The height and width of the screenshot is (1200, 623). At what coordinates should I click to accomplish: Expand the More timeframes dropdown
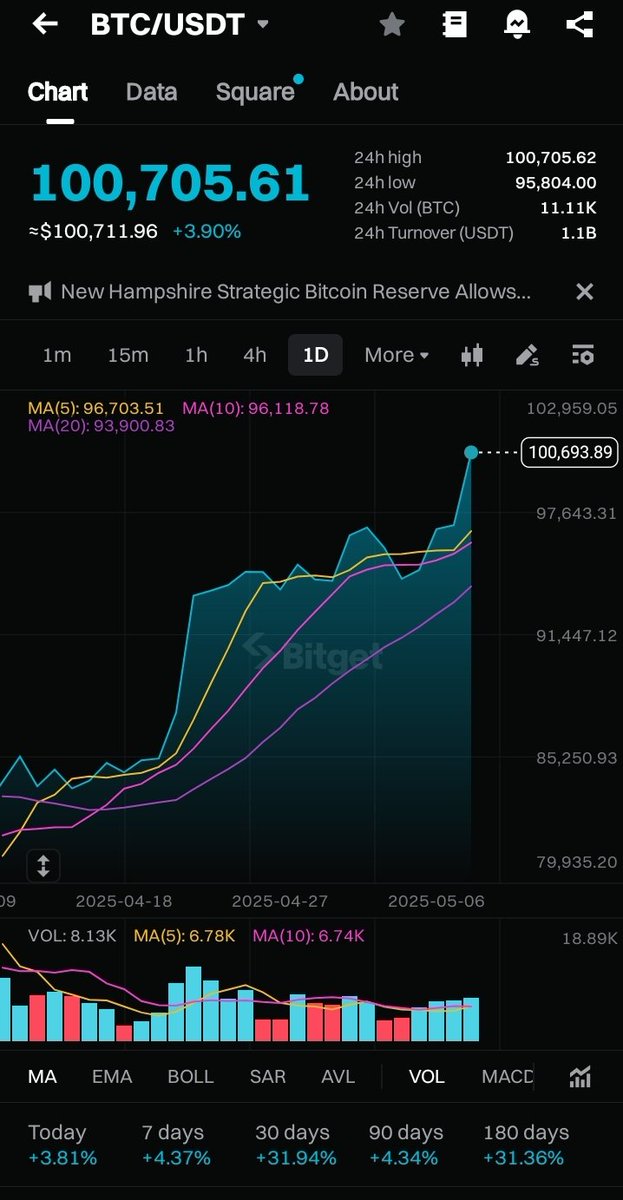pos(397,355)
